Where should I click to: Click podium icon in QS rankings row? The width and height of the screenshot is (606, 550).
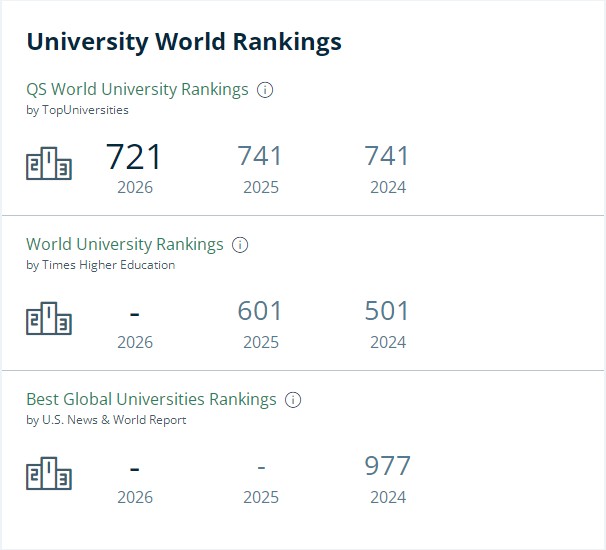coord(49,163)
